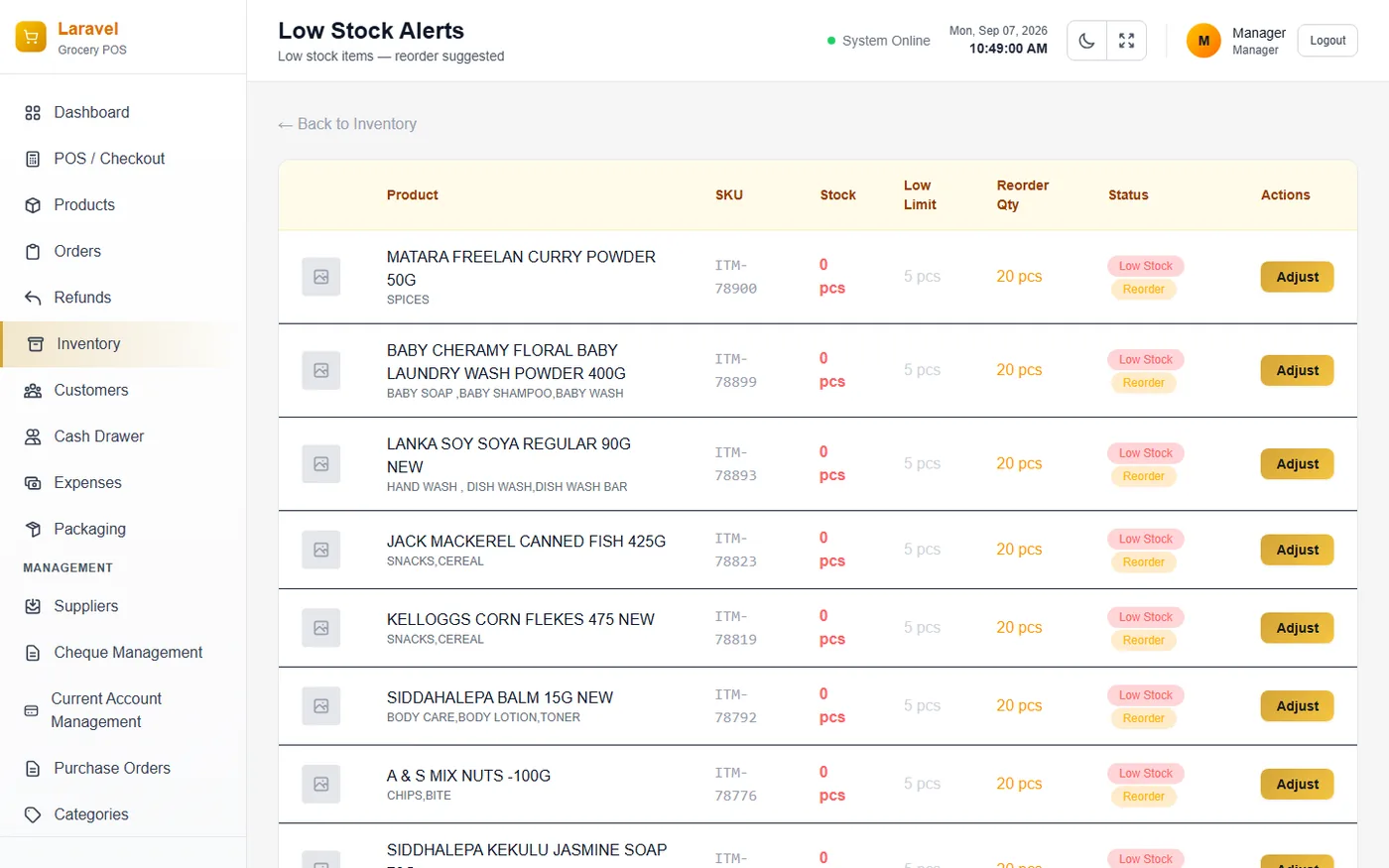The height and width of the screenshot is (868, 1389).
Task: Select SKU text ITM-78823
Action: (736, 550)
